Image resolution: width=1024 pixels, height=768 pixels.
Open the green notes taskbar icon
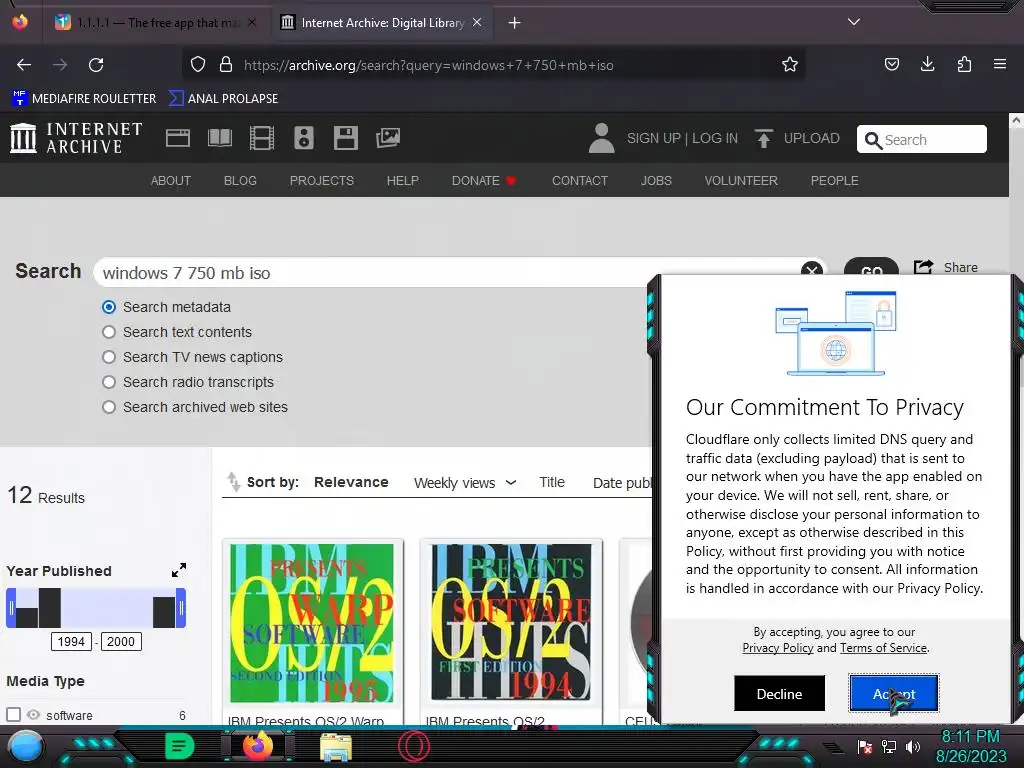[x=180, y=746]
